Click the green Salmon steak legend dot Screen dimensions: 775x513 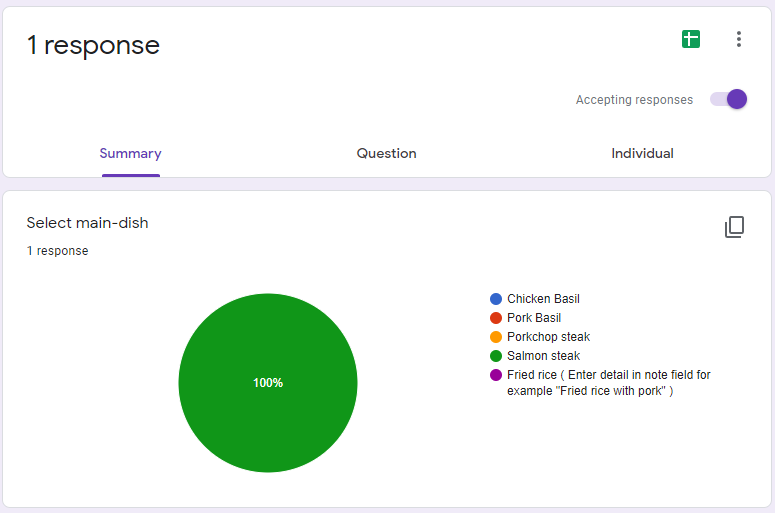click(x=496, y=356)
